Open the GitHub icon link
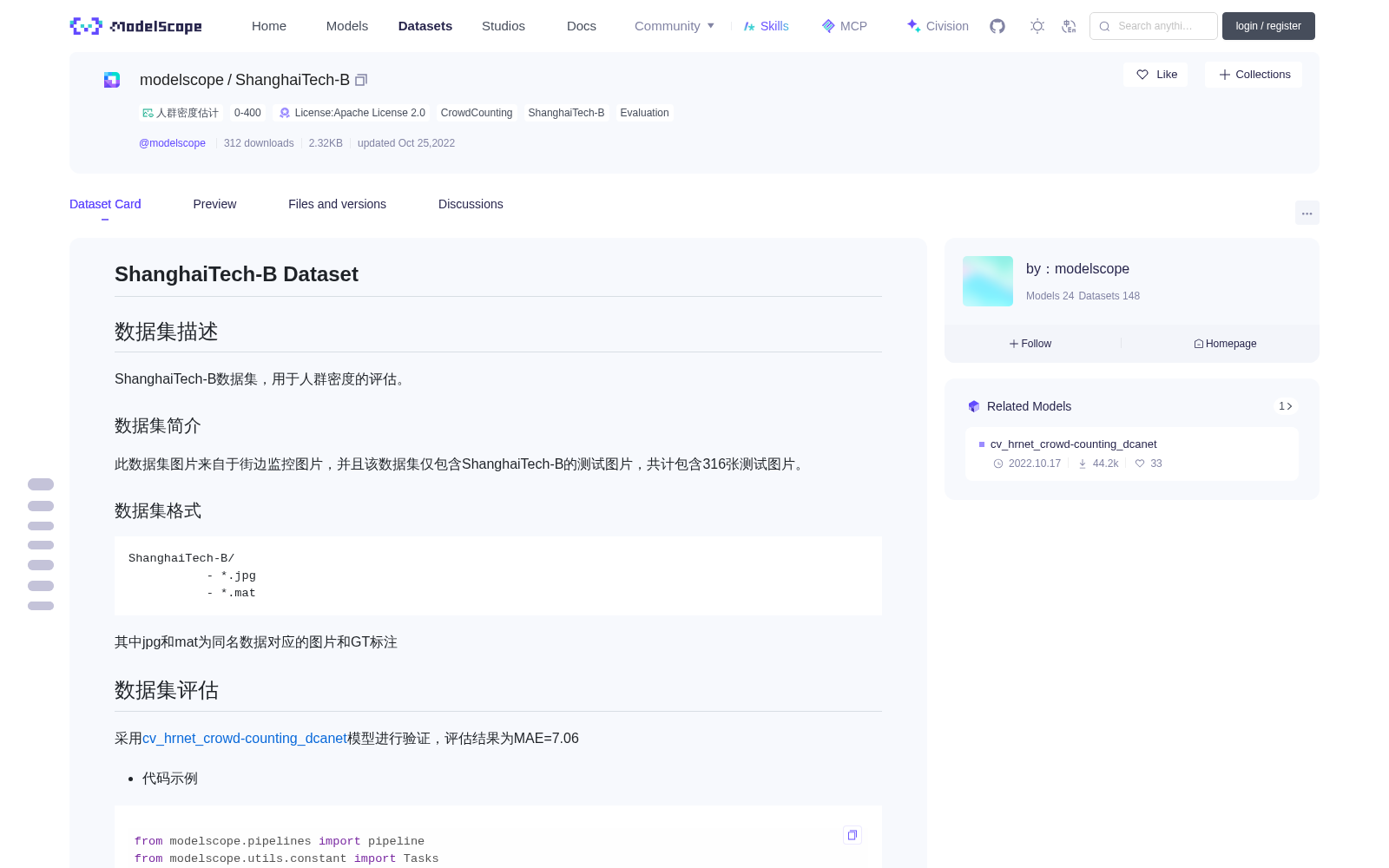 pos(997,26)
